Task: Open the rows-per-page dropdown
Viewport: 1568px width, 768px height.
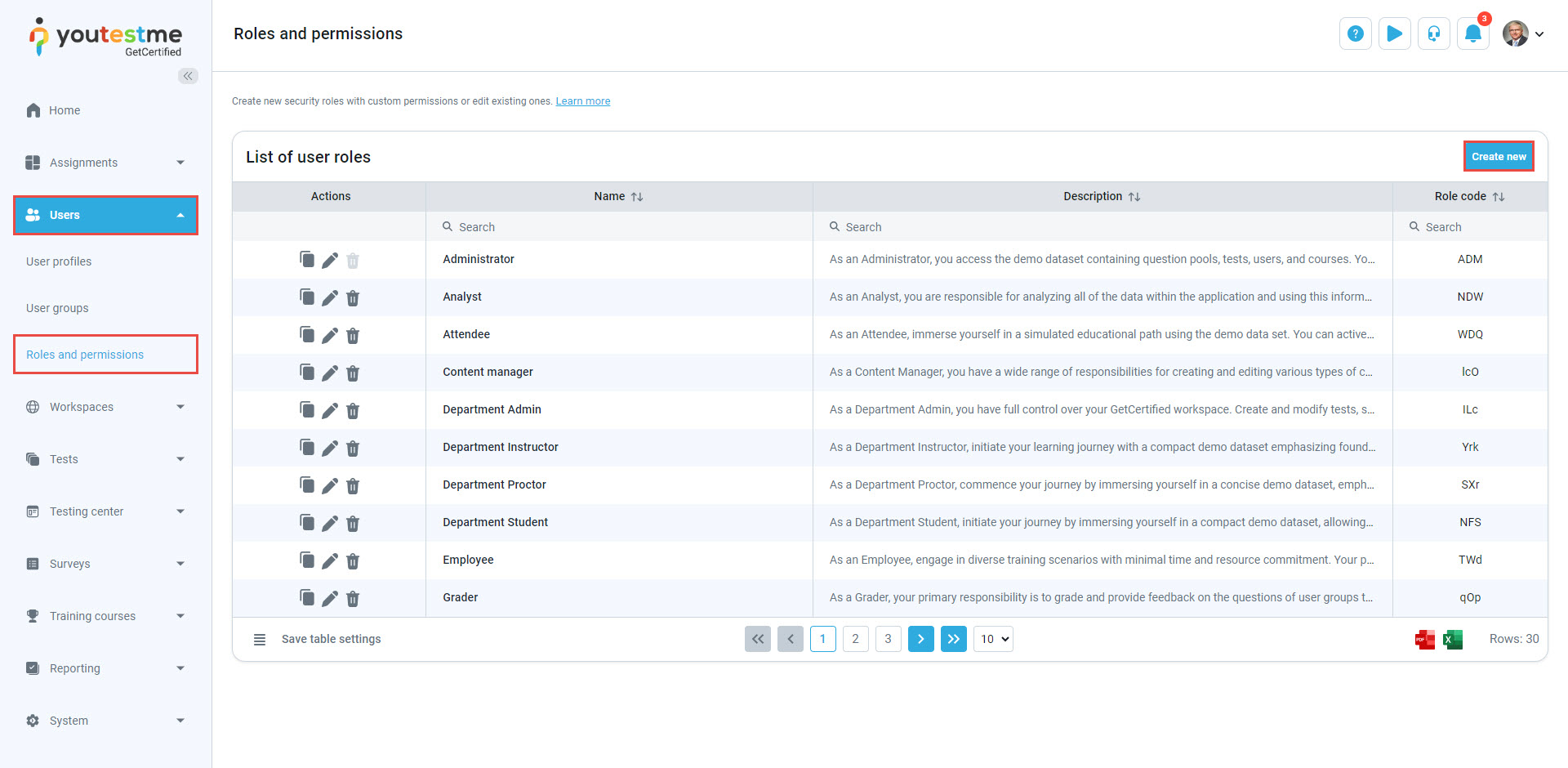Action: 993,639
